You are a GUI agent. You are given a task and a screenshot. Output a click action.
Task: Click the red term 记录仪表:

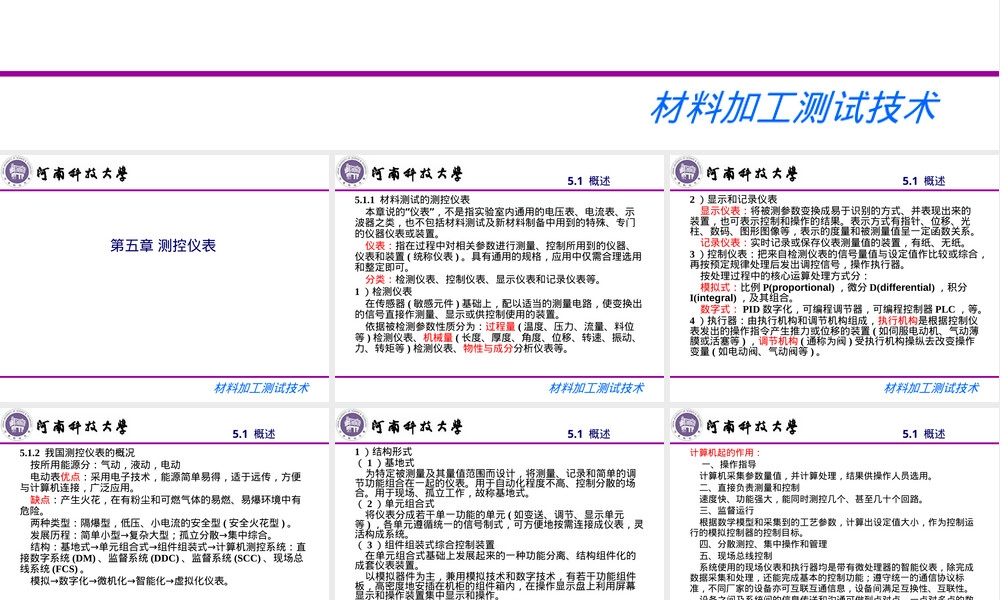pos(725,242)
